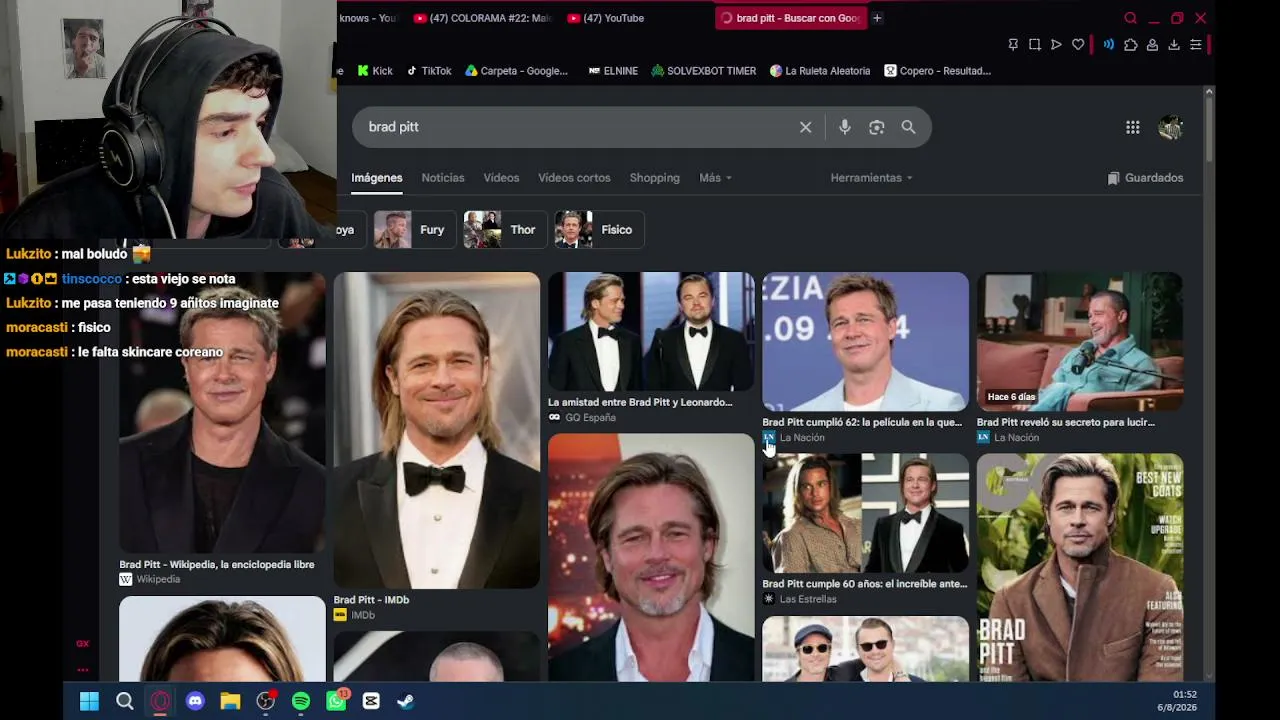Switch to the Shopping tab
1280x720 pixels.
point(655,178)
